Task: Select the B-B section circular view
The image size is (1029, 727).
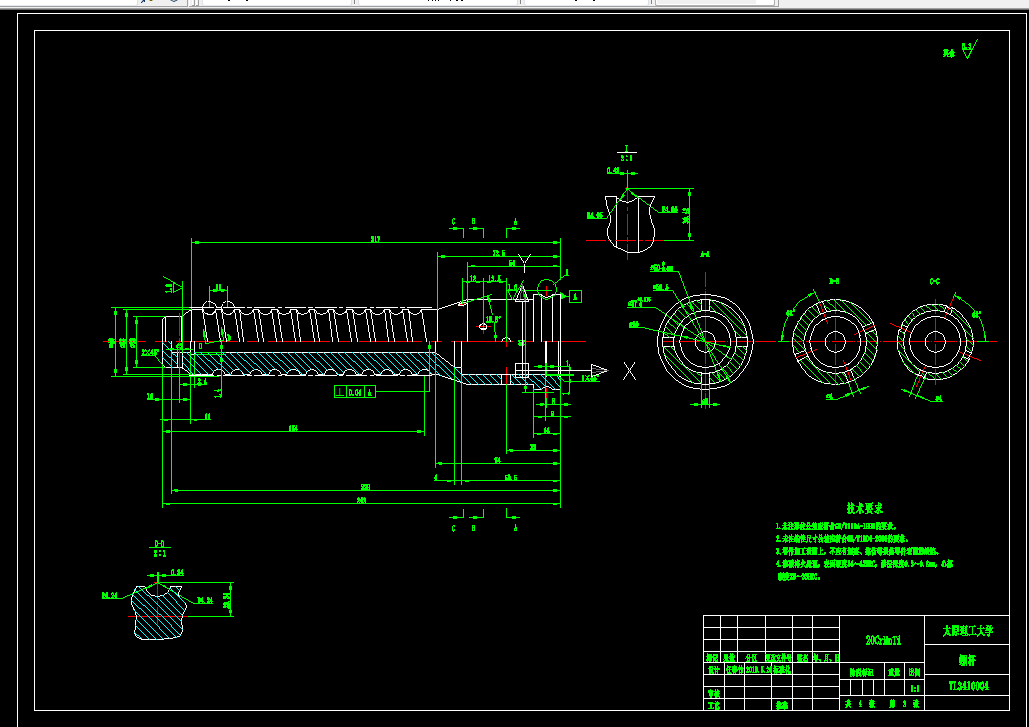Action: [x=835, y=342]
